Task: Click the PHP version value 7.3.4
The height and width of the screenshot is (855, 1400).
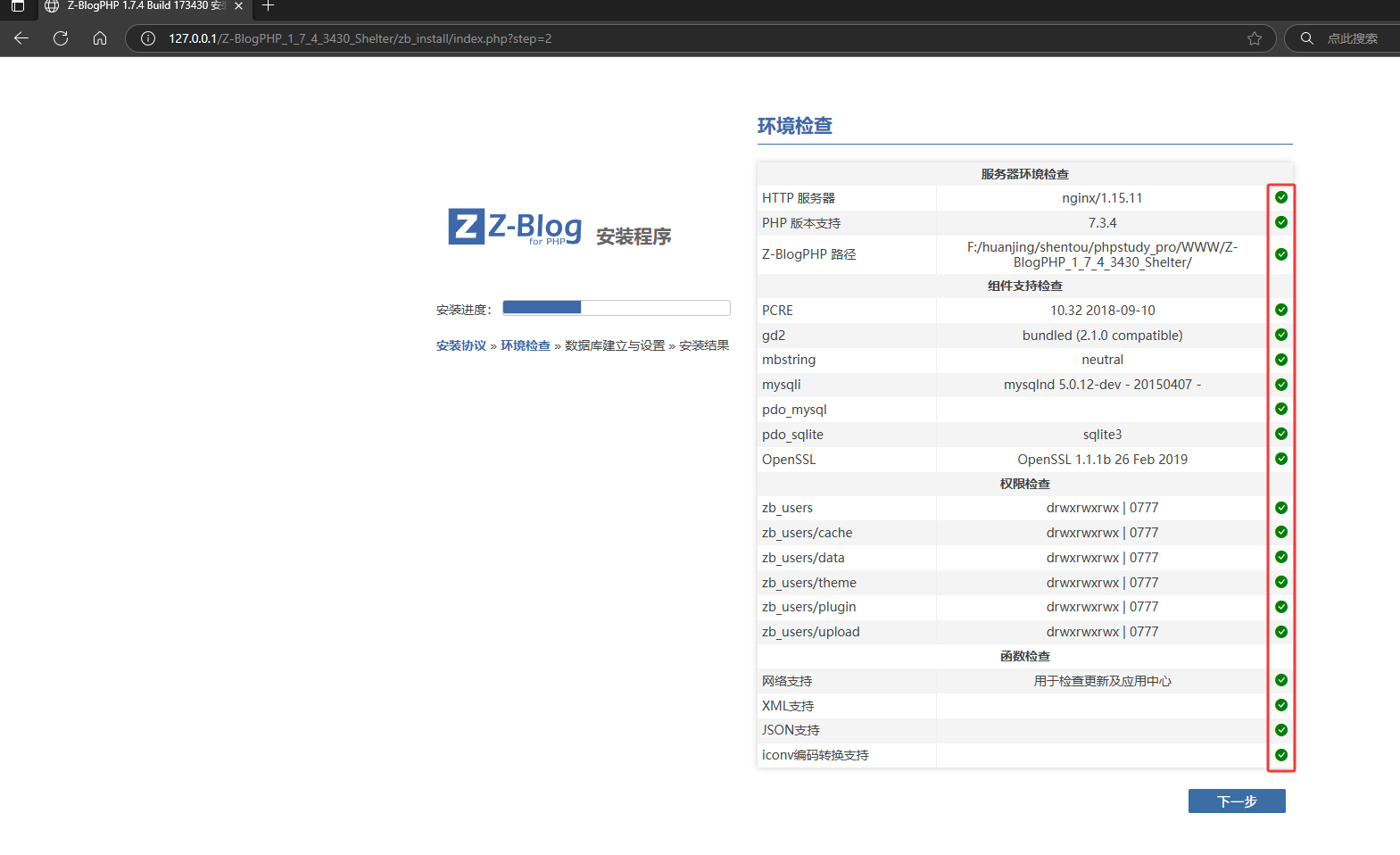Action: coord(1102,223)
